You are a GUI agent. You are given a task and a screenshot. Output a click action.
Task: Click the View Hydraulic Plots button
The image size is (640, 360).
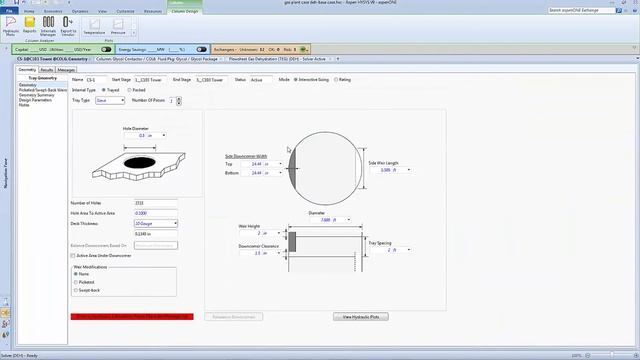(x=361, y=317)
